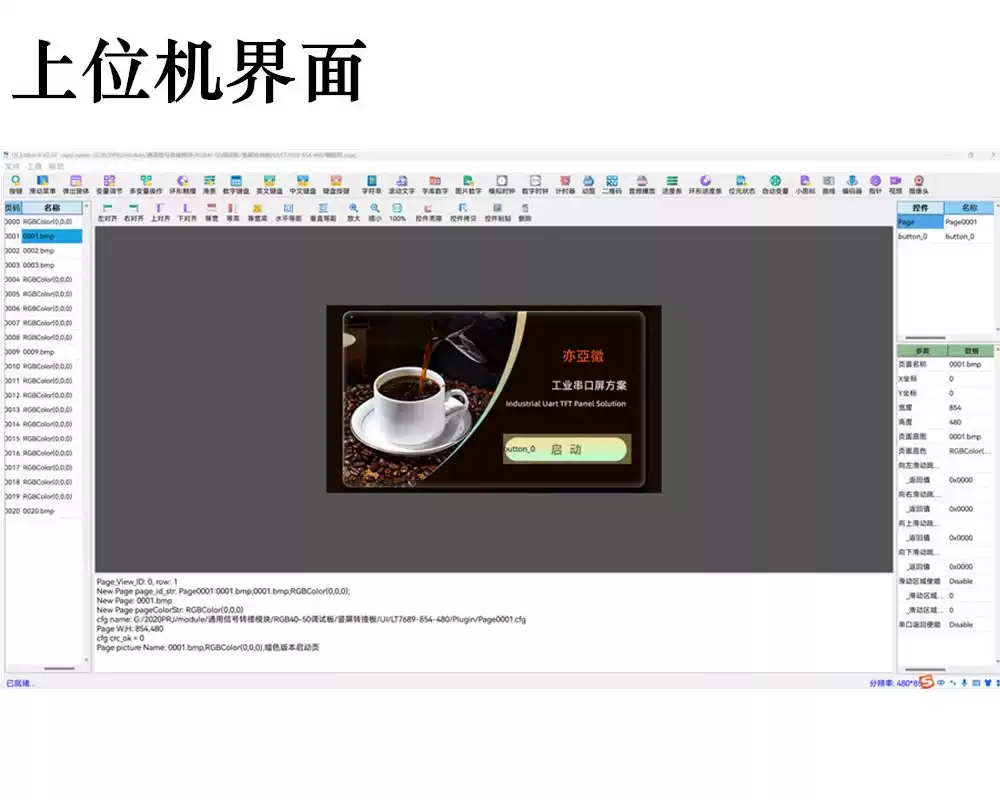Select the 滚动文字 scrolling text tool
The image size is (1000, 800).
click(401, 184)
